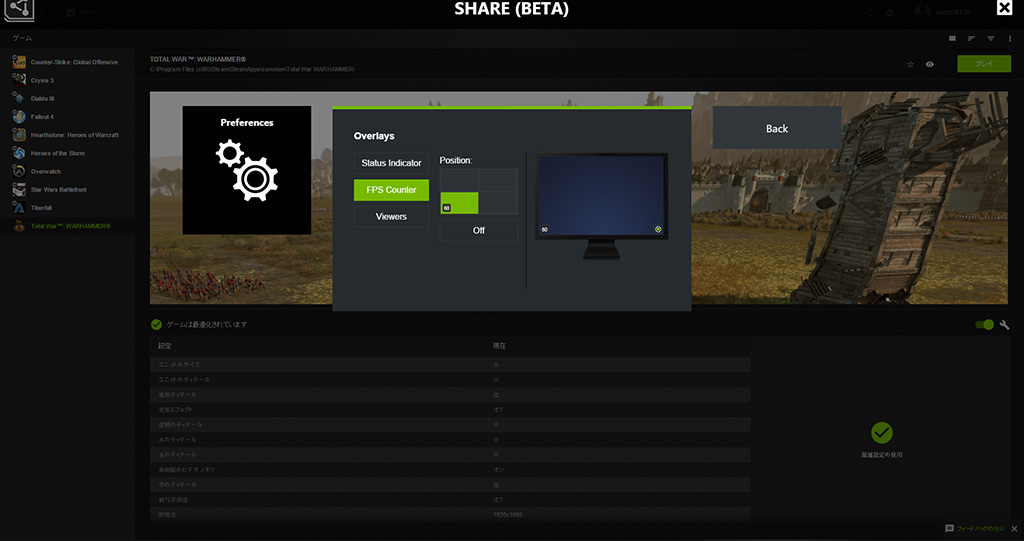The width and height of the screenshot is (1024, 541).
Task: Select Hearthstone: Heroes of Warcraft entry
Action: (74, 135)
